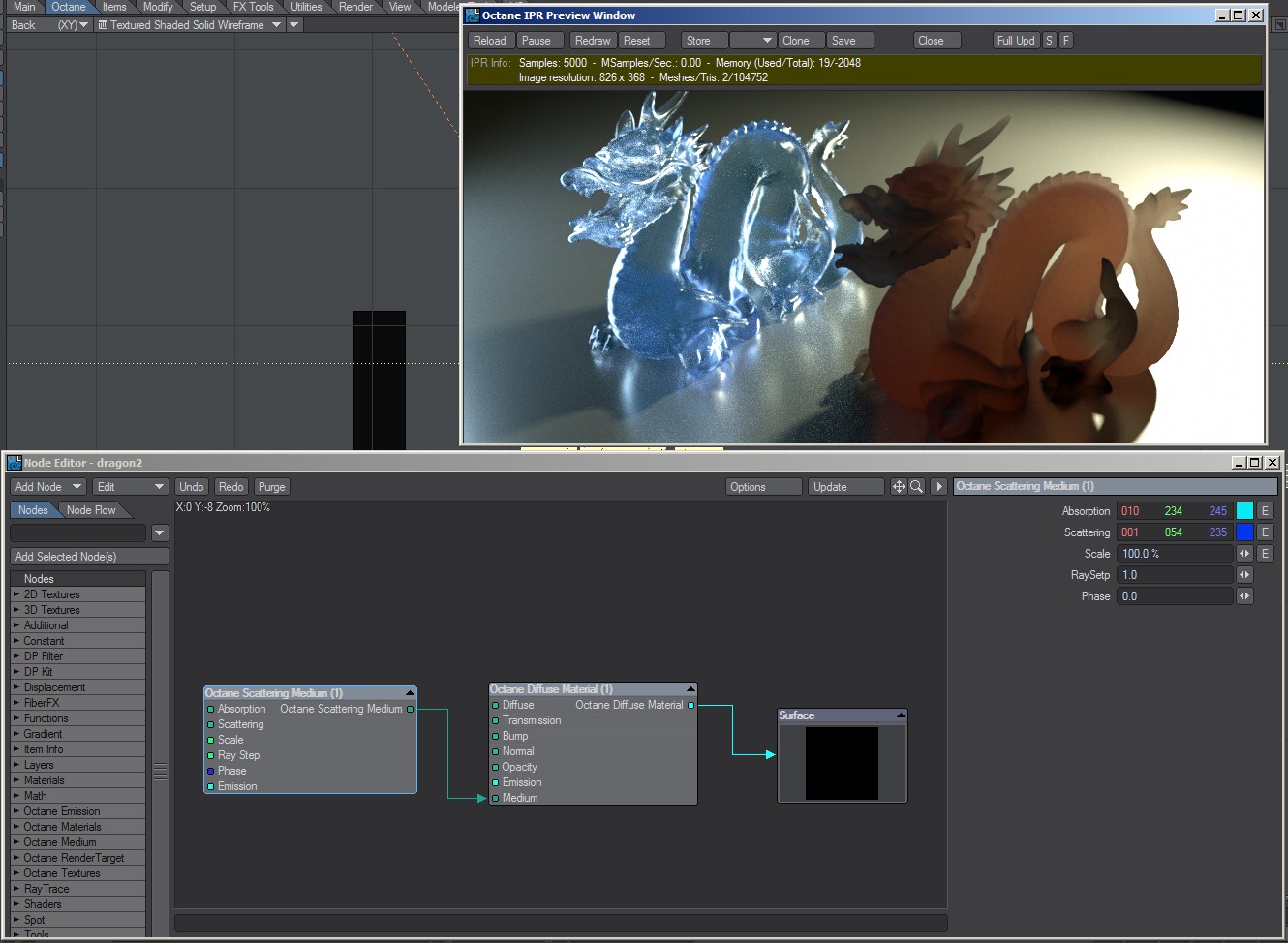Click the node search input field
This screenshot has height=943, width=1288.
pos(78,533)
